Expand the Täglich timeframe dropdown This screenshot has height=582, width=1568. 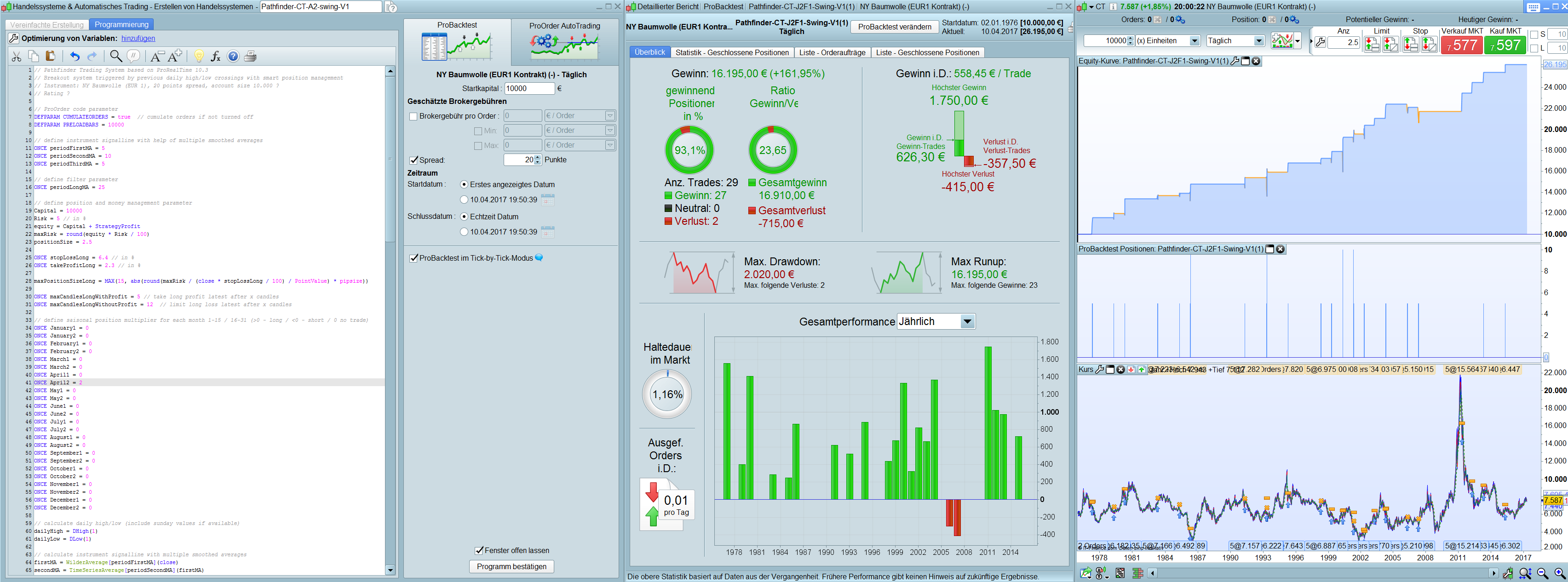click(x=1258, y=41)
